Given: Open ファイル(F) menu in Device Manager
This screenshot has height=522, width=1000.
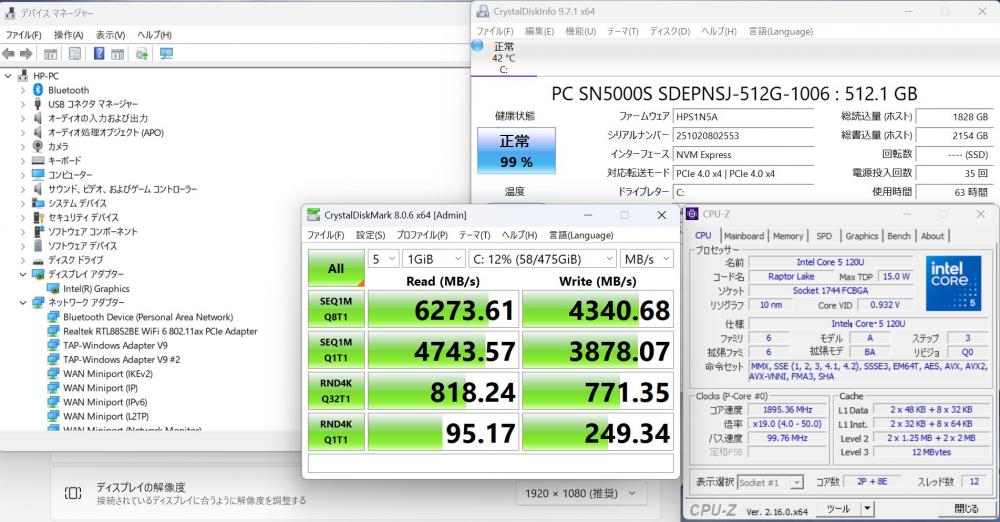Looking at the screenshot, I should [x=24, y=34].
